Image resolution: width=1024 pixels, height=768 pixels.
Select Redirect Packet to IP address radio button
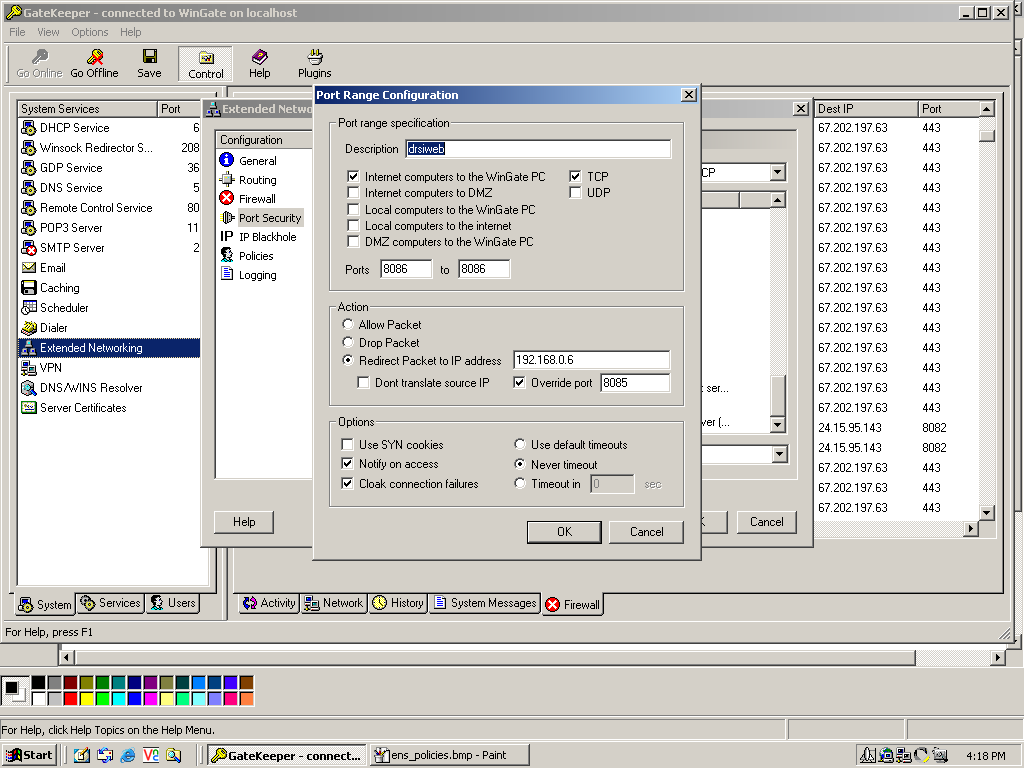(x=348, y=360)
